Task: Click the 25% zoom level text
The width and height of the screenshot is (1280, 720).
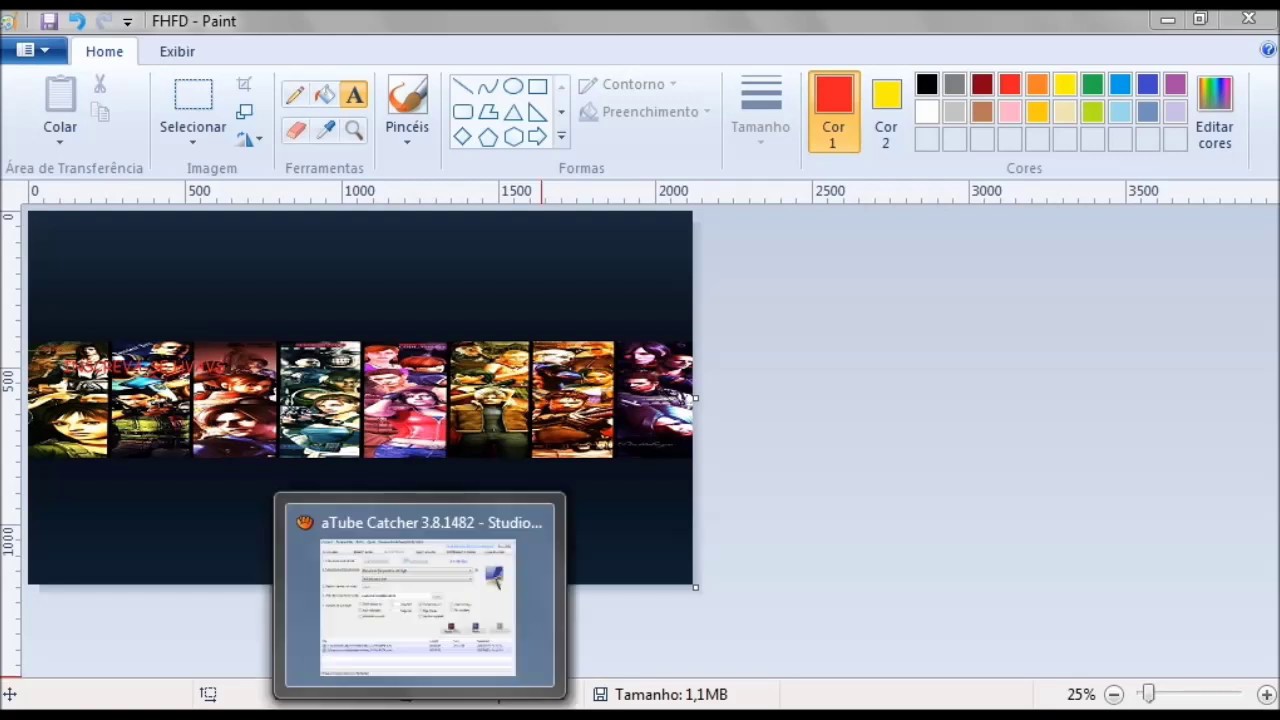Action: pos(1081,694)
